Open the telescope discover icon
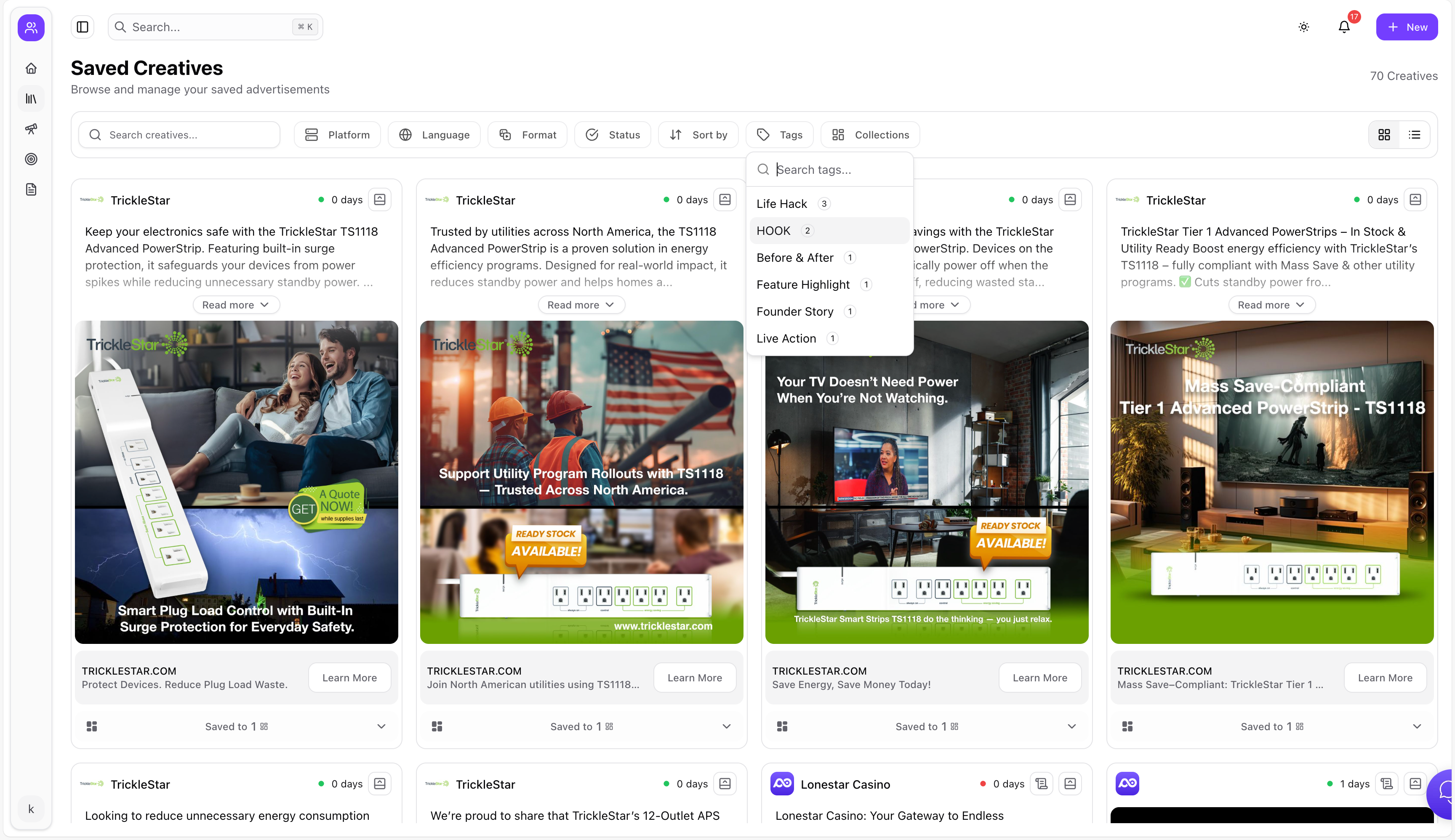Image resolution: width=1455 pixels, height=840 pixels. pyautogui.click(x=31, y=129)
